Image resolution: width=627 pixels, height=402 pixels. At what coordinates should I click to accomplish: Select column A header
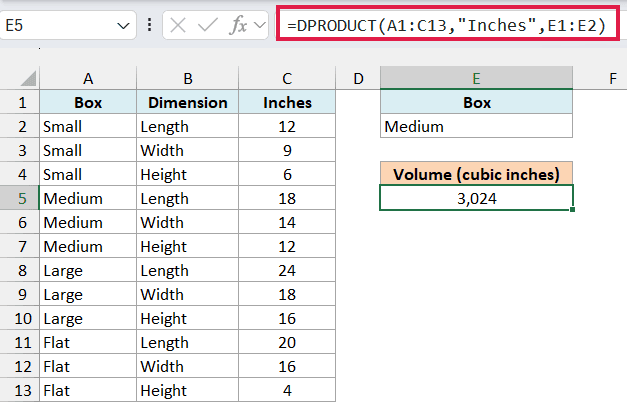tap(88, 78)
